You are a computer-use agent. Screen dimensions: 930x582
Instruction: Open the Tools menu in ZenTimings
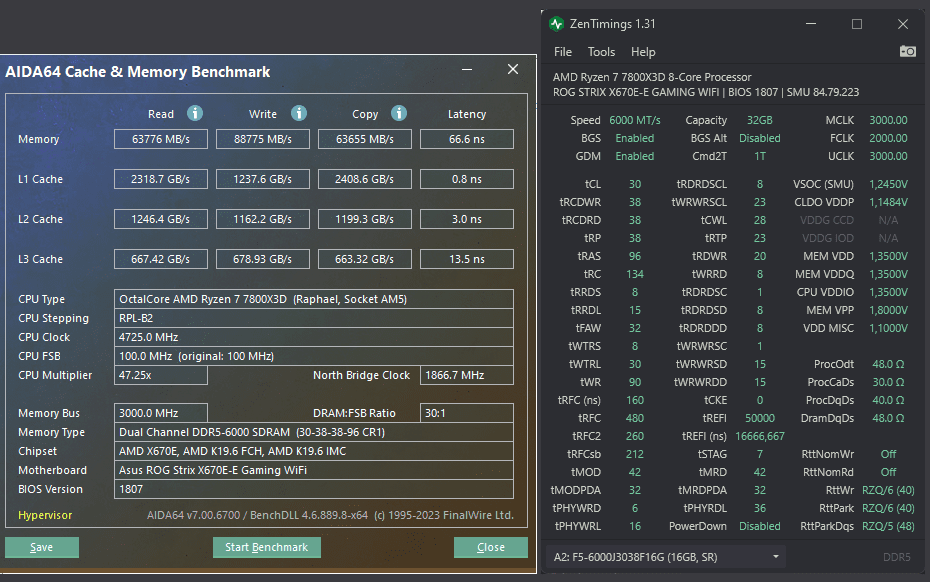click(601, 52)
